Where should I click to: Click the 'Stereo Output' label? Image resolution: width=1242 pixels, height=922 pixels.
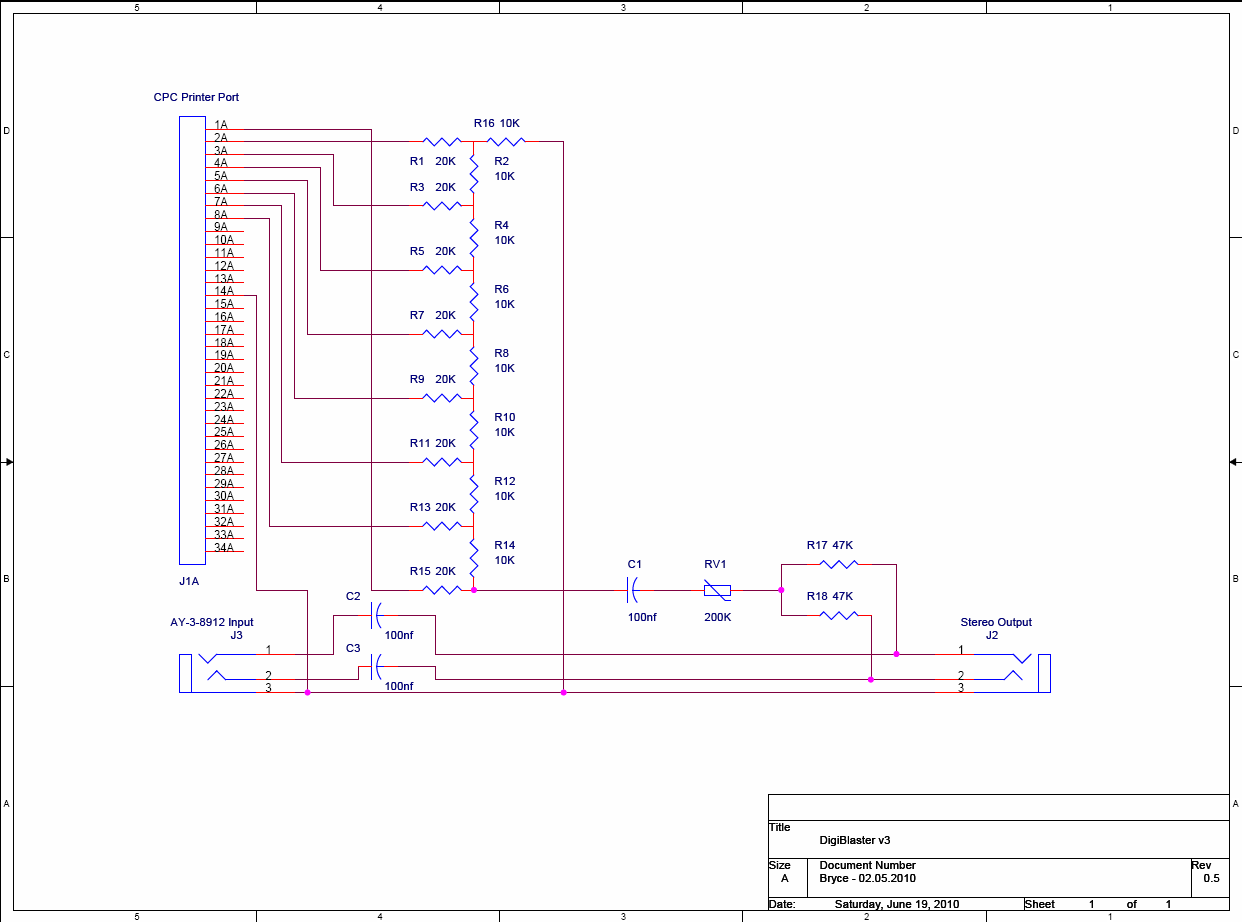point(996,622)
